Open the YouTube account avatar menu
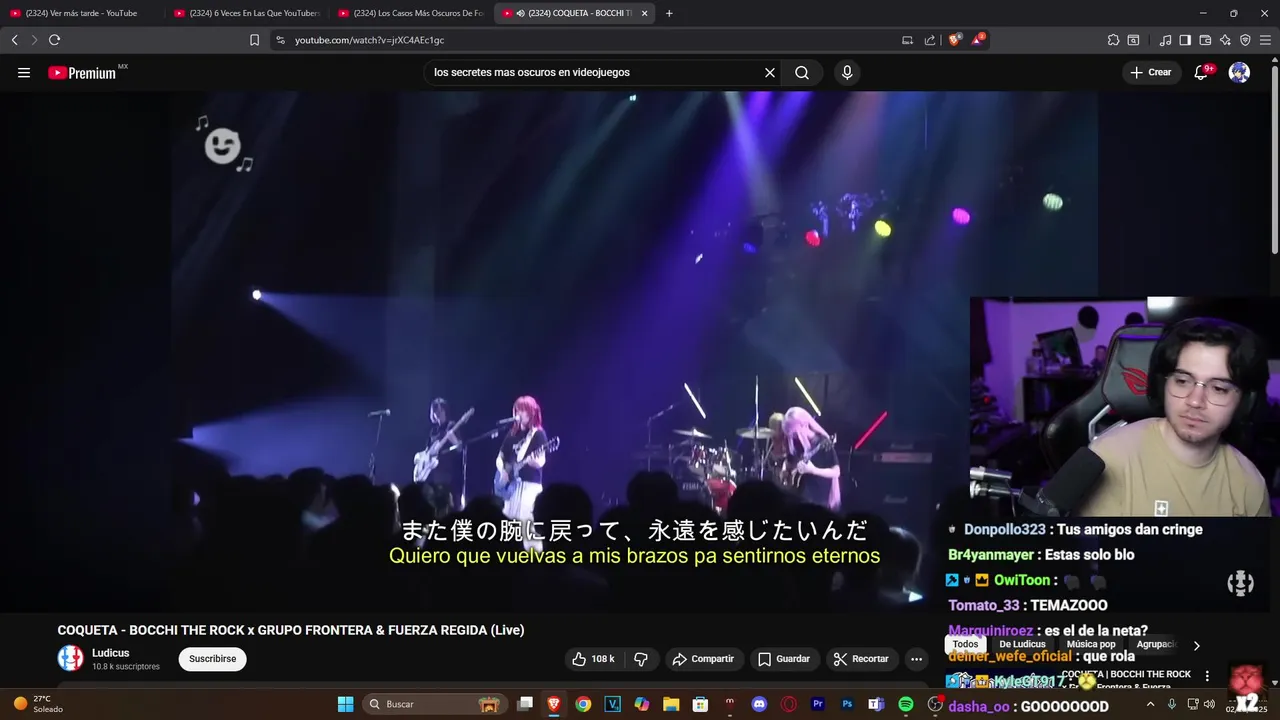Viewport: 1280px width, 720px height. pos(1239,72)
